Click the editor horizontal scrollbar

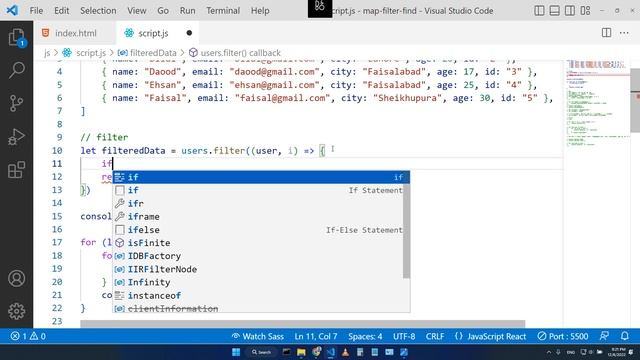coord(302,324)
